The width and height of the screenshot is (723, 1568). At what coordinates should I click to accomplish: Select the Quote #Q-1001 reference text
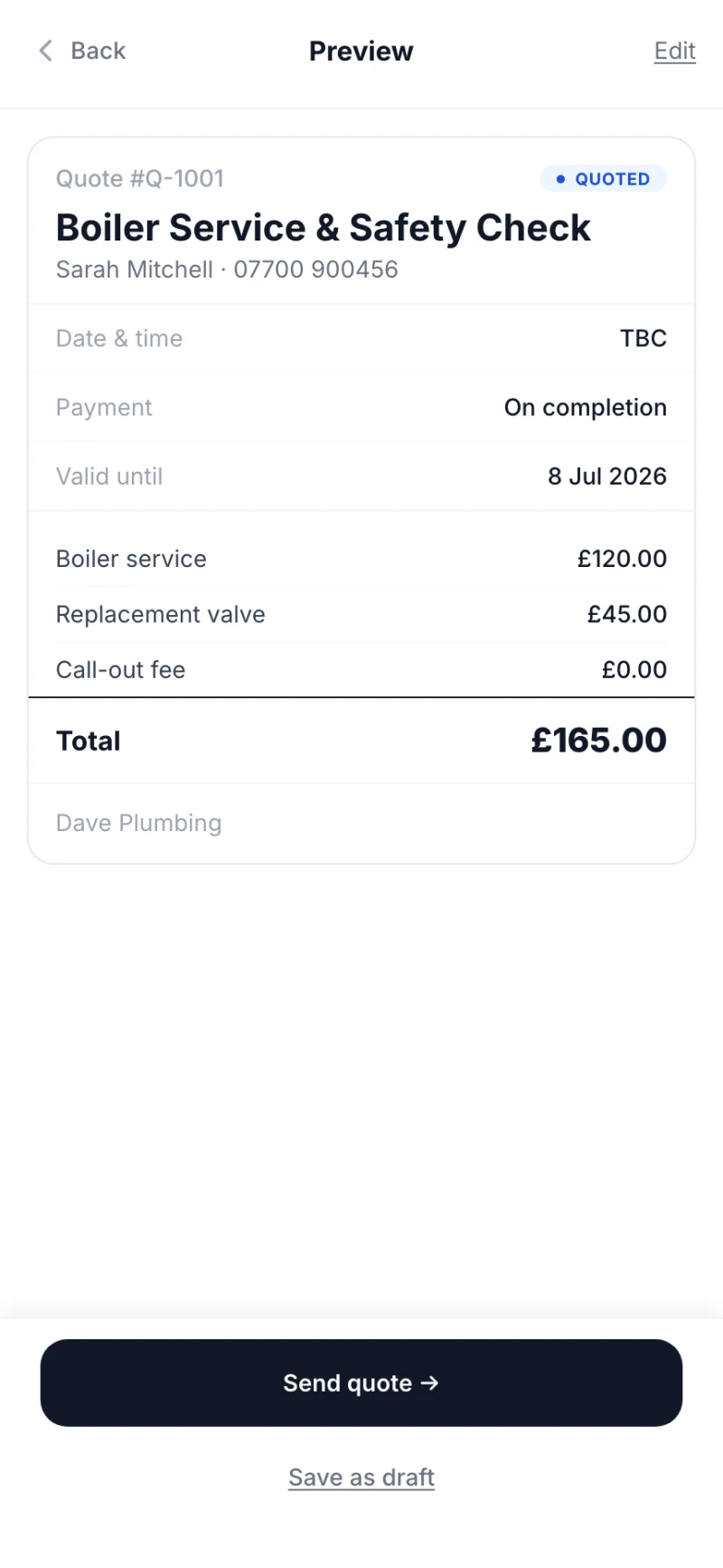point(140,179)
